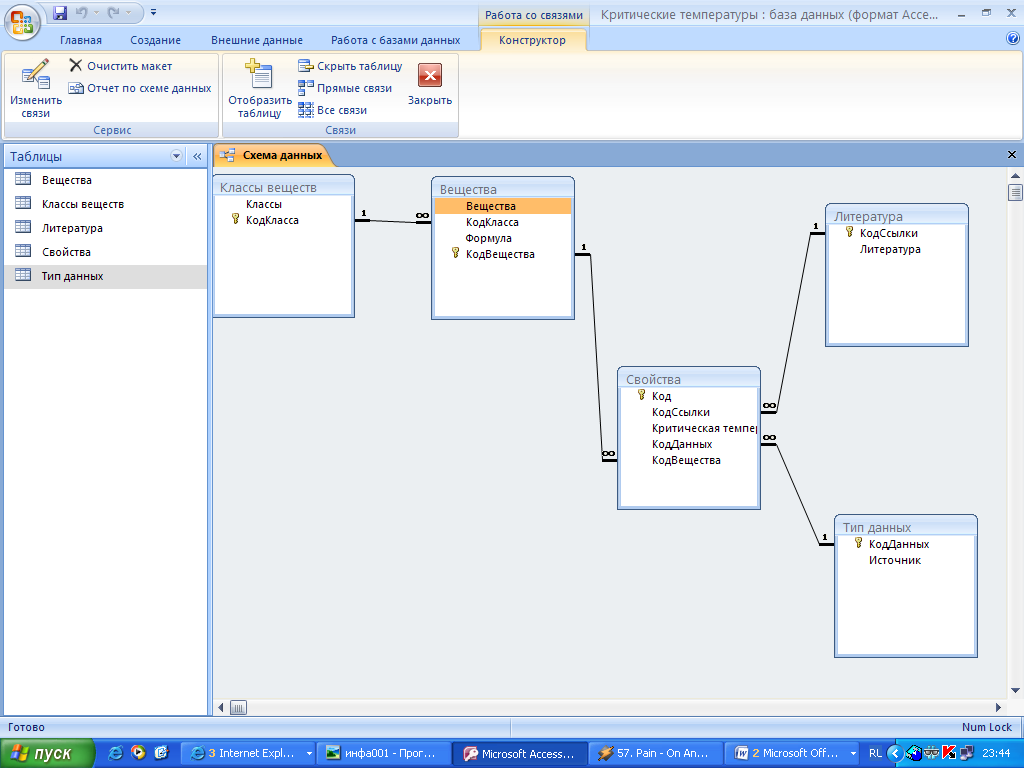This screenshot has height=768, width=1024.
Task: Collapse the navigation pane with double chevron
Action: coord(197,156)
